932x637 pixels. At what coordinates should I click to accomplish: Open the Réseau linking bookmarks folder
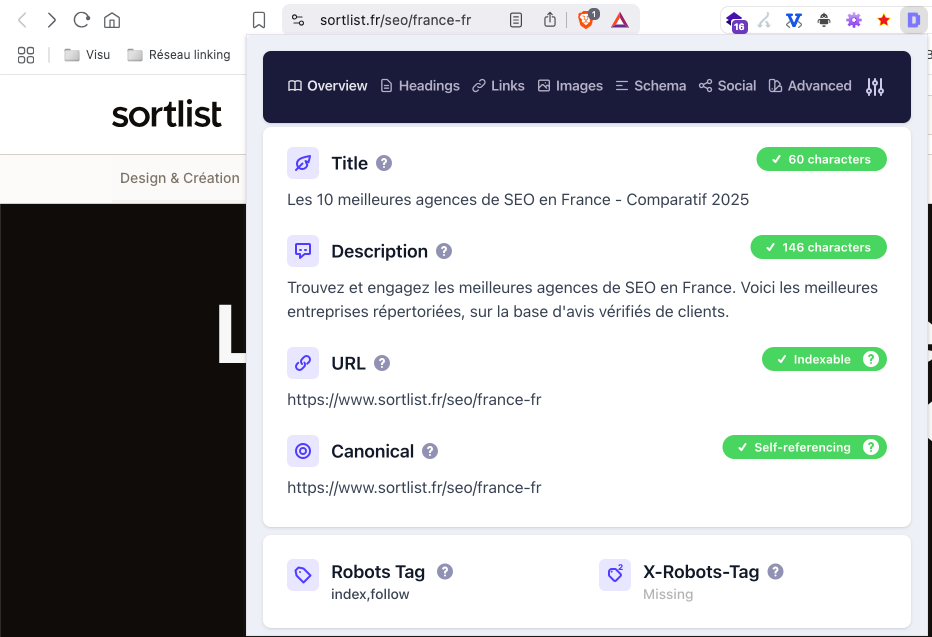tap(179, 55)
